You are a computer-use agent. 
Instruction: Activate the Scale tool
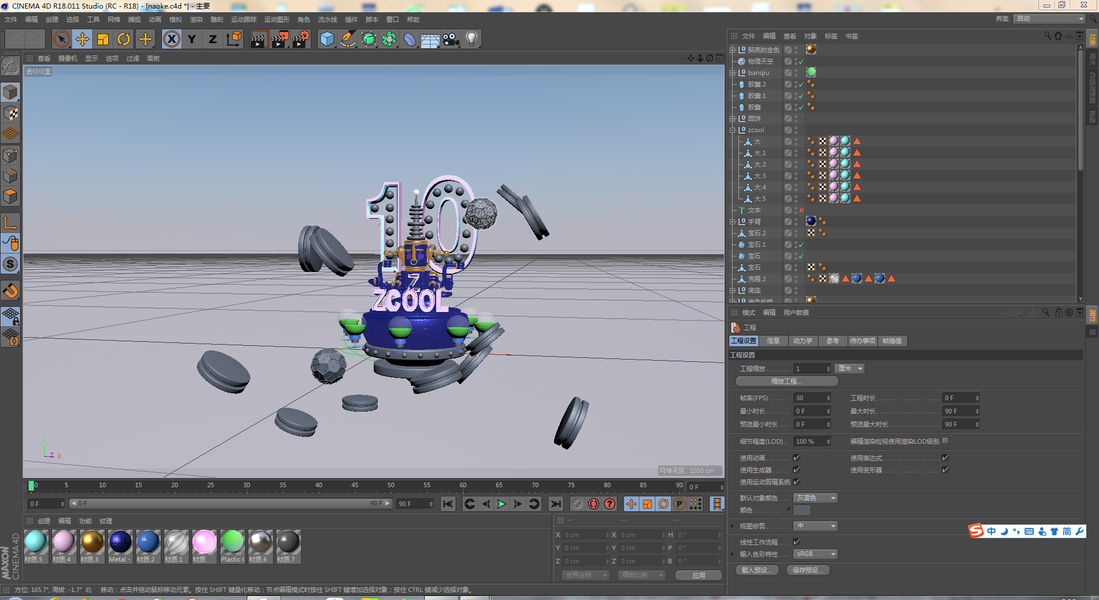coord(103,39)
